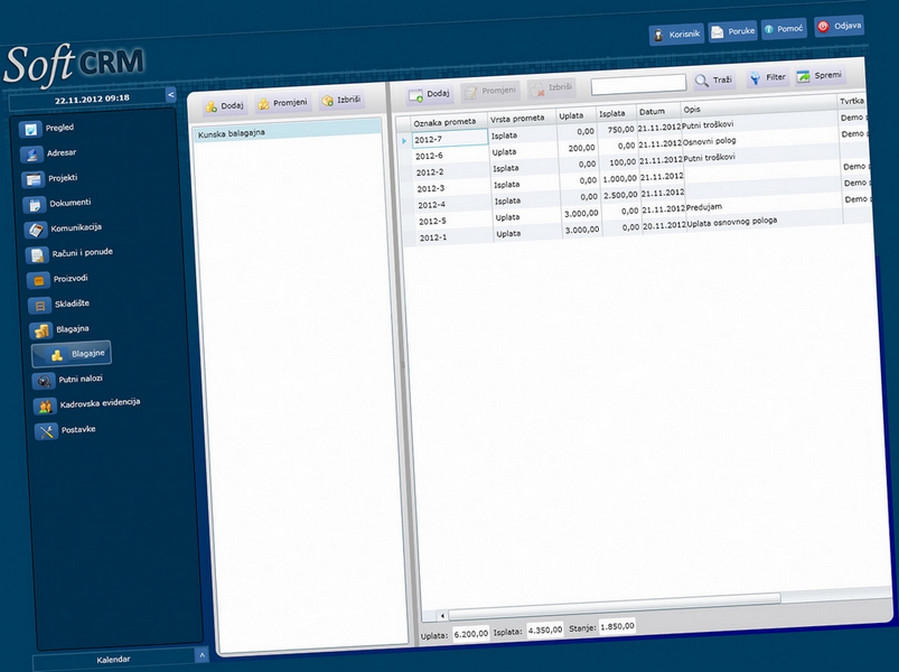Select Kunska balagajna list entry
Image resolution: width=899 pixels, height=672 pixels.
(287, 130)
